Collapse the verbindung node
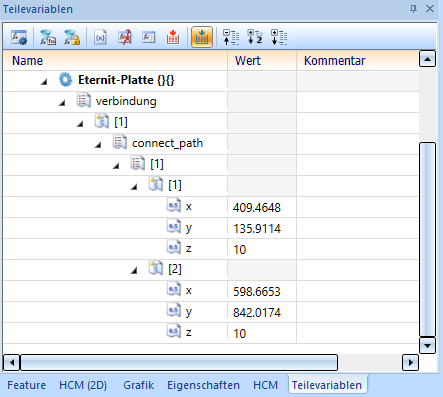Image resolution: width=443 pixels, height=397 pixels. point(62,103)
